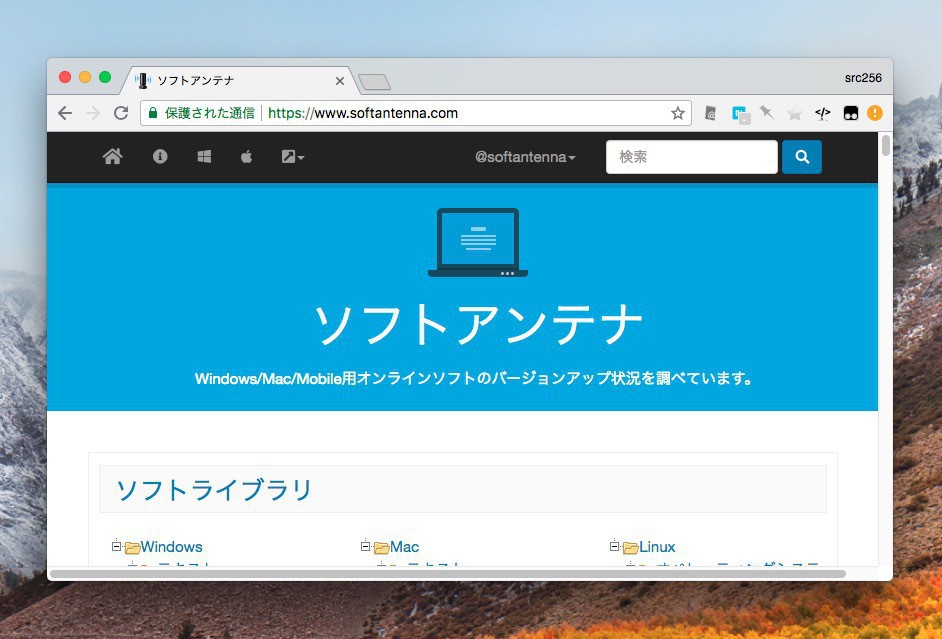Close the ソフトアンテナ tab
The image size is (942, 639).
(x=339, y=80)
